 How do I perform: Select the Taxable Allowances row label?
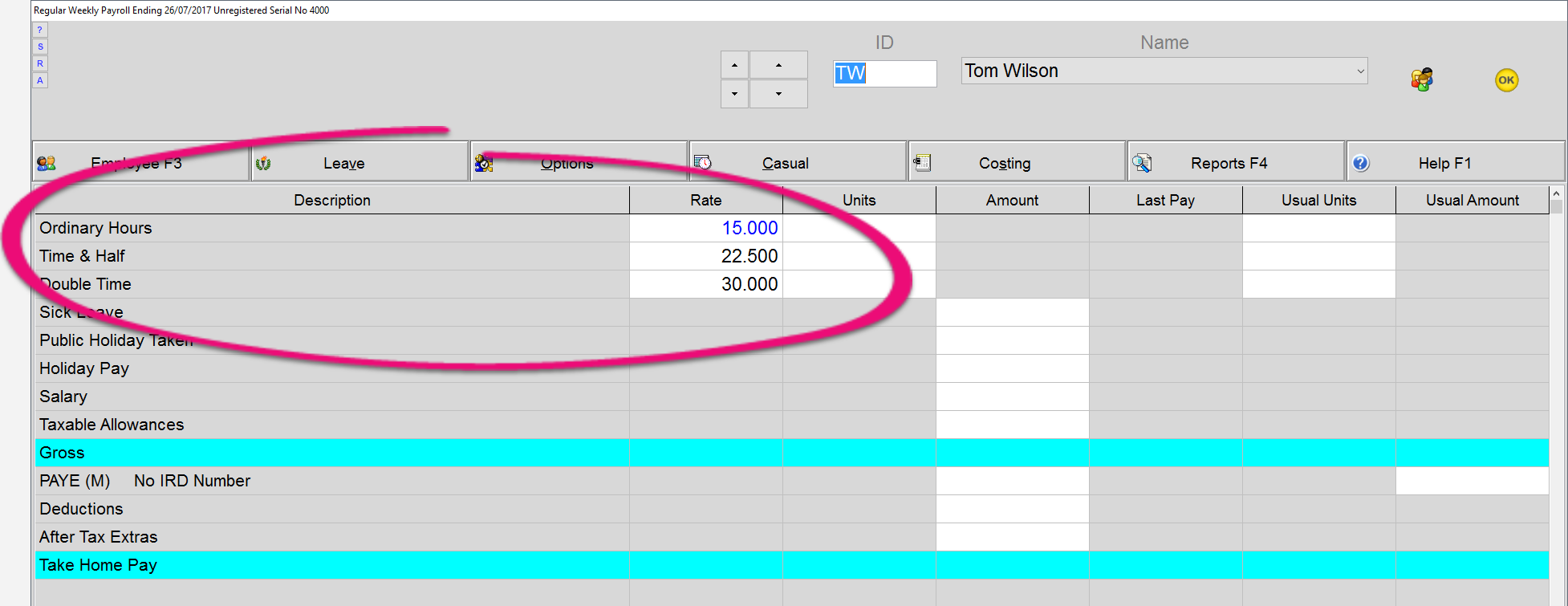click(x=112, y=425)
